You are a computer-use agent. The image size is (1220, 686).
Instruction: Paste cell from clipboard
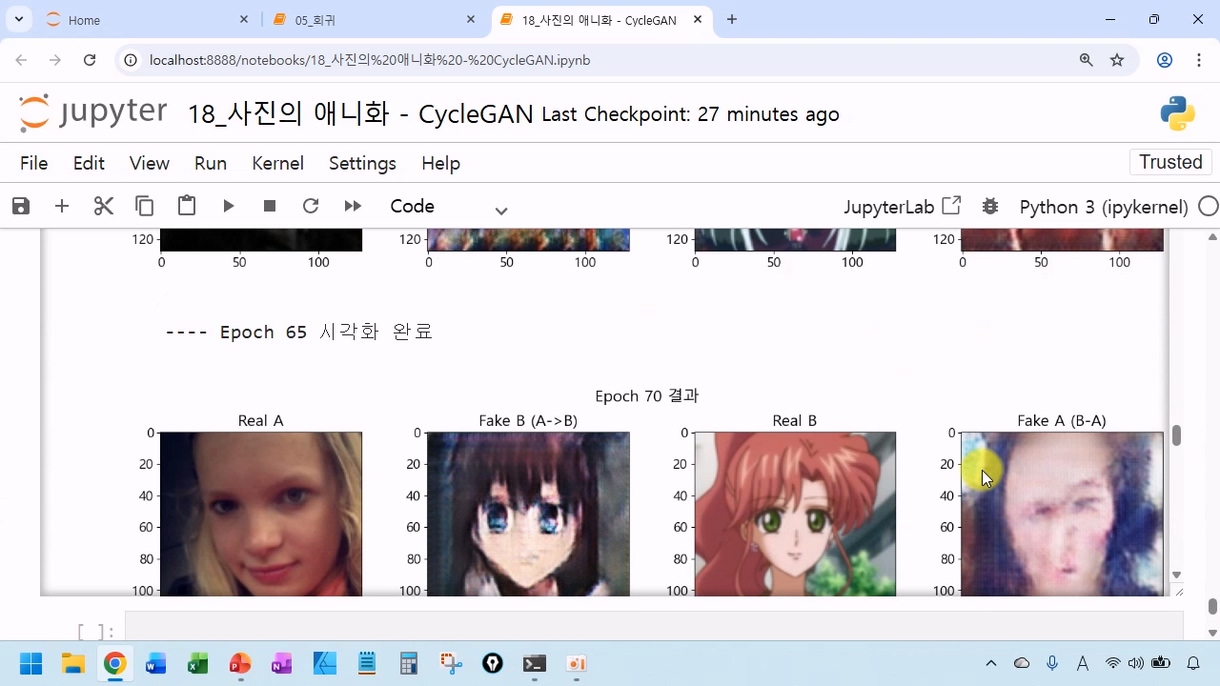click(x=187, y=206)
